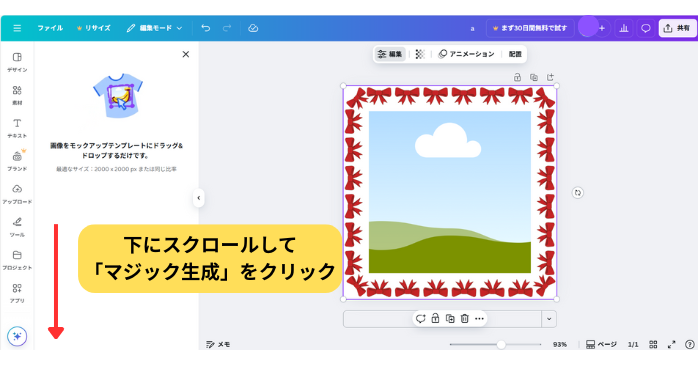Click まず30日間無料で試す button

[530, 28]
